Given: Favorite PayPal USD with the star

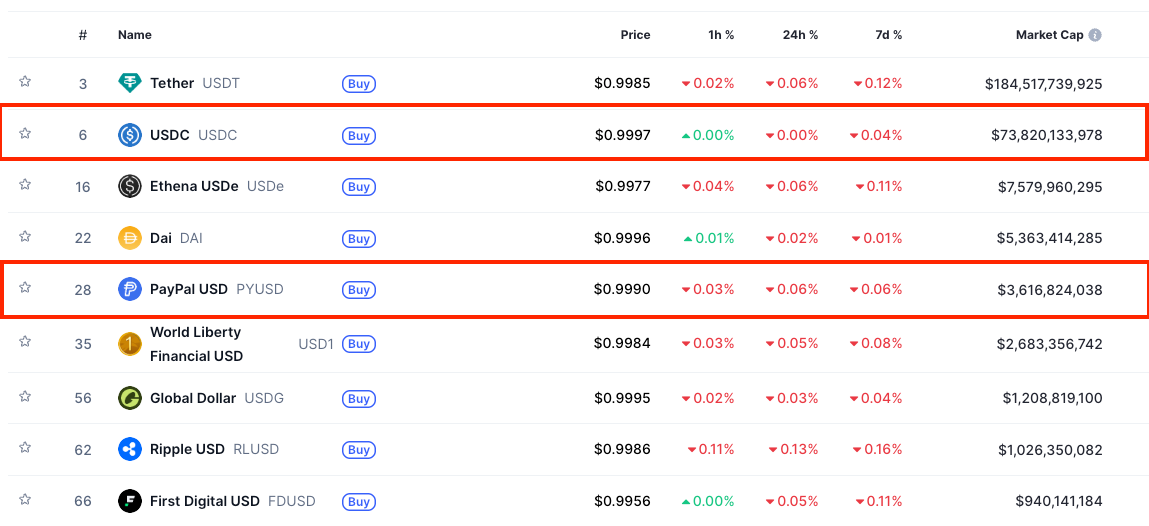Looking at the screenshot, I should point(25,288).
